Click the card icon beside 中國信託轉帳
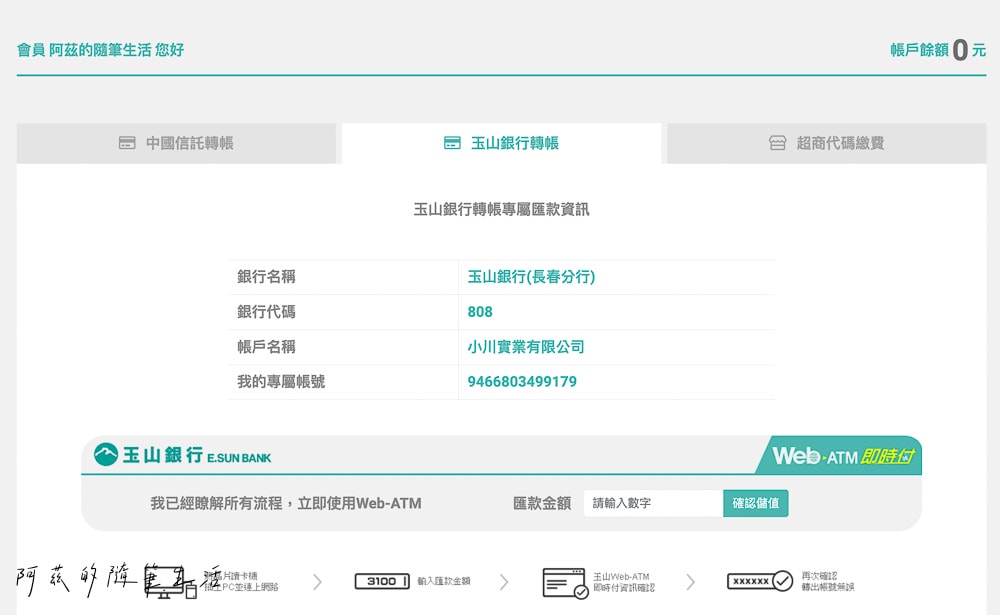Image resolution: width=1000 pixels, height=615 pixels. point(127,143)
